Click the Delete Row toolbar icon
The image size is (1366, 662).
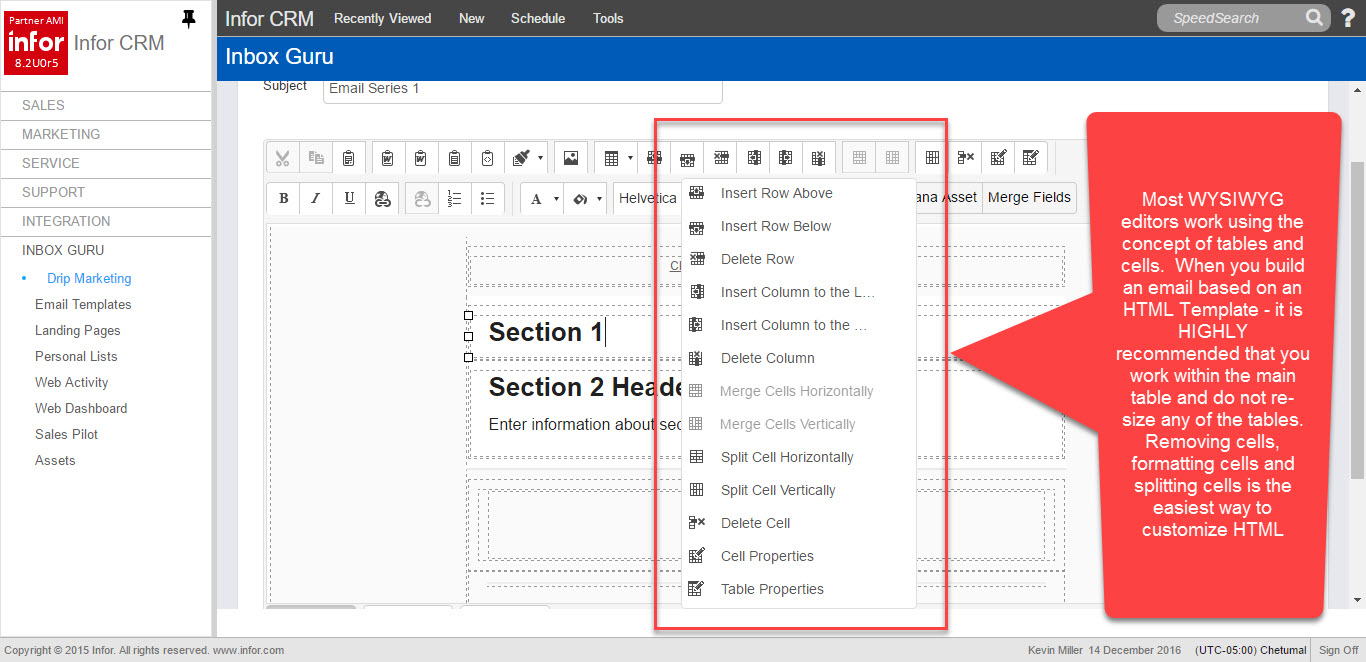point(720,158)
